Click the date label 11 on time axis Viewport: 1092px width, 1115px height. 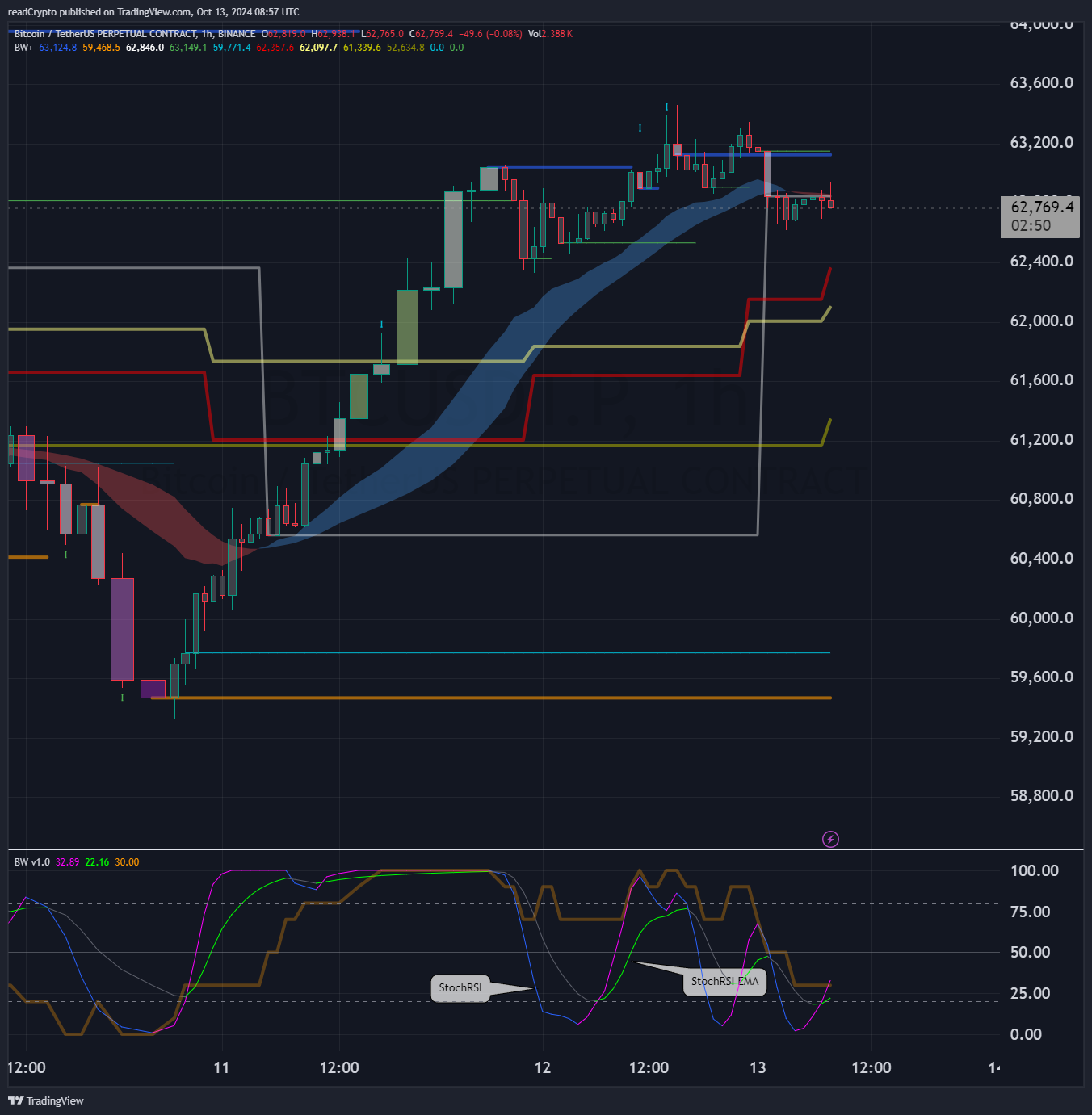coord(221,1068)
